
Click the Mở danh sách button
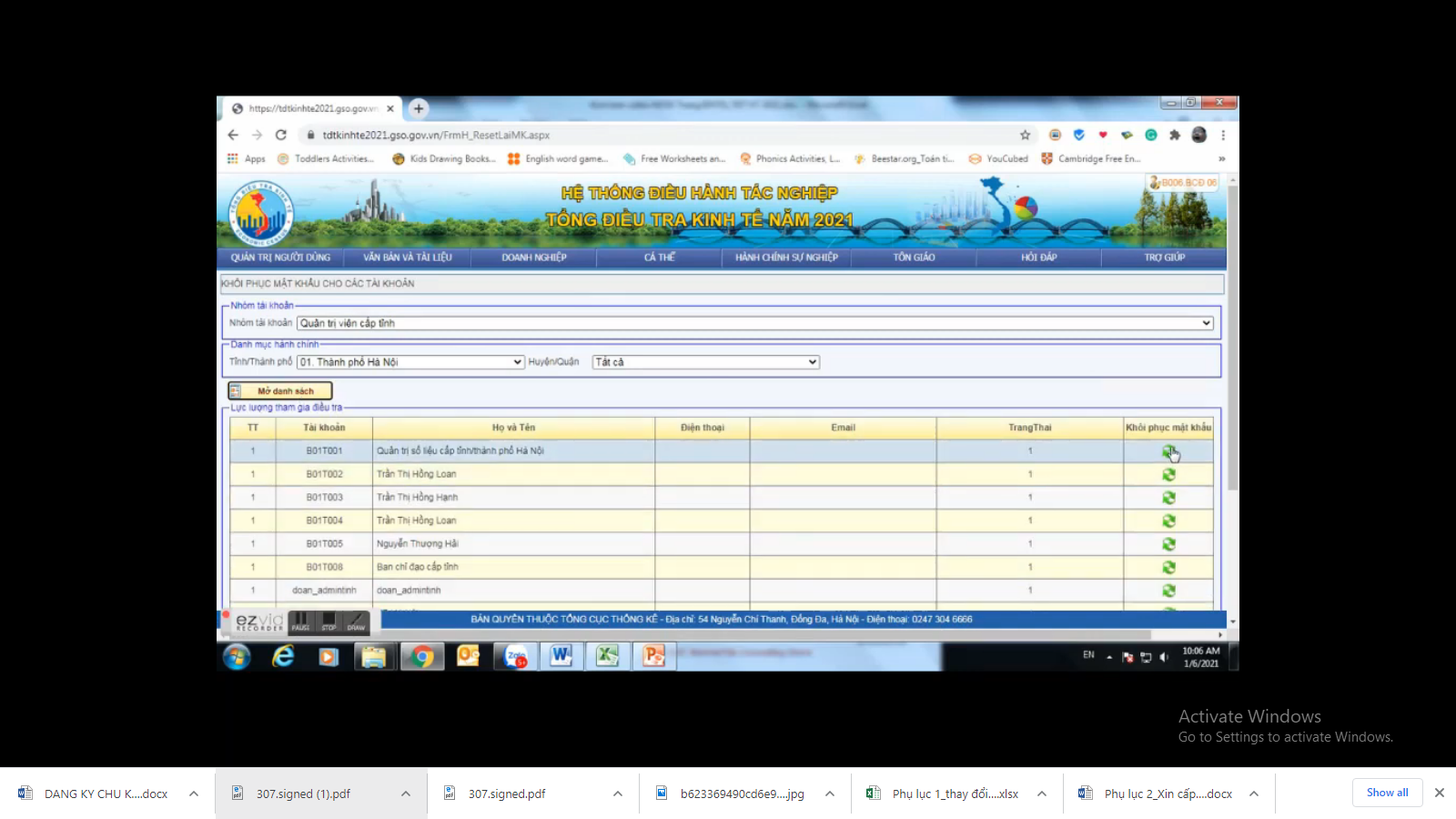(x=279, y=389)
